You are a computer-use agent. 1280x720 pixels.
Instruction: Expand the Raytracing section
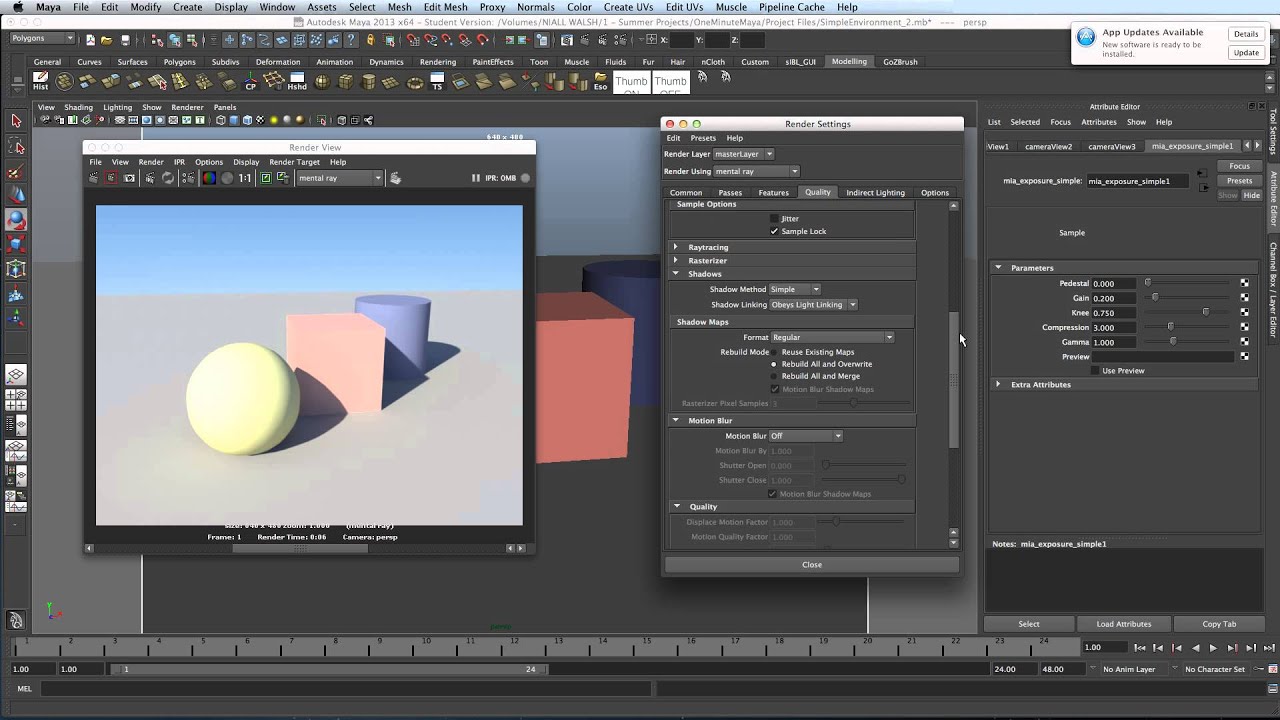[676, 247]
